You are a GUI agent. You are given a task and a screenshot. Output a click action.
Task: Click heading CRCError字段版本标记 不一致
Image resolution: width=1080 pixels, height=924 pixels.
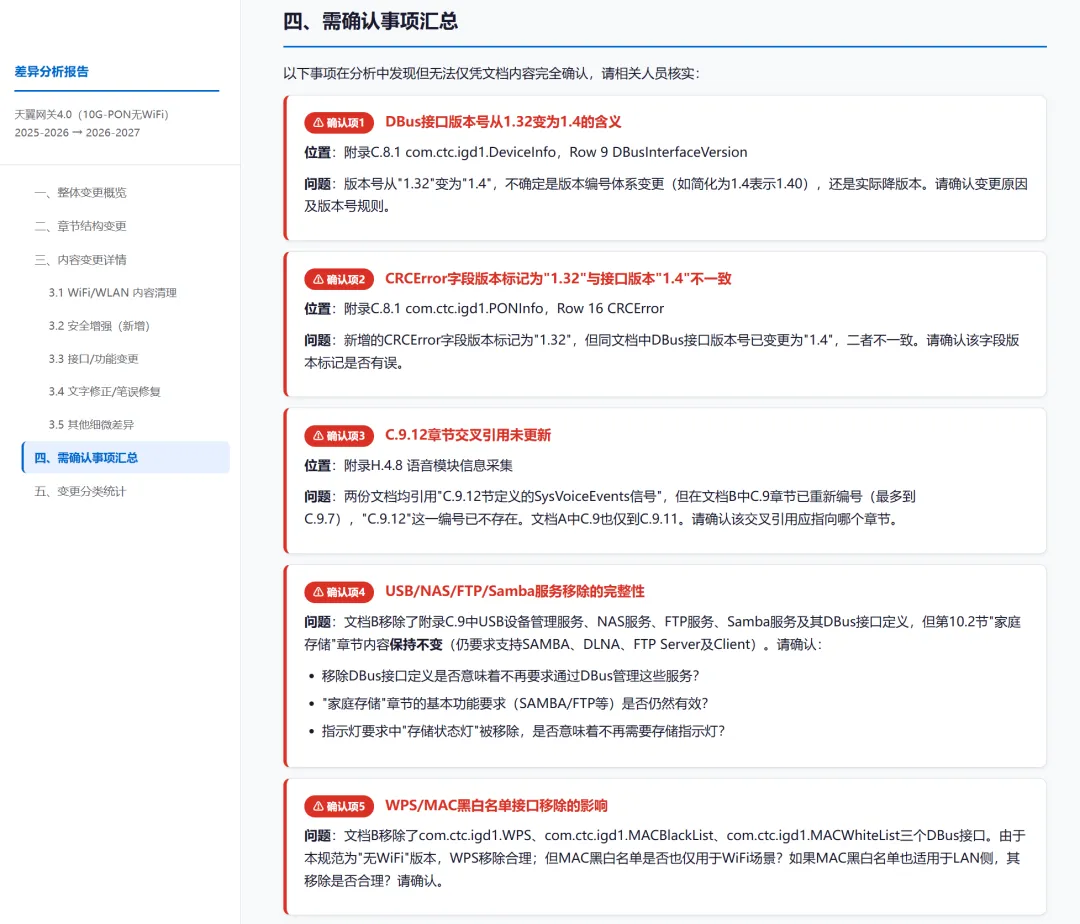pyautogui.click(x=558, y=278)
